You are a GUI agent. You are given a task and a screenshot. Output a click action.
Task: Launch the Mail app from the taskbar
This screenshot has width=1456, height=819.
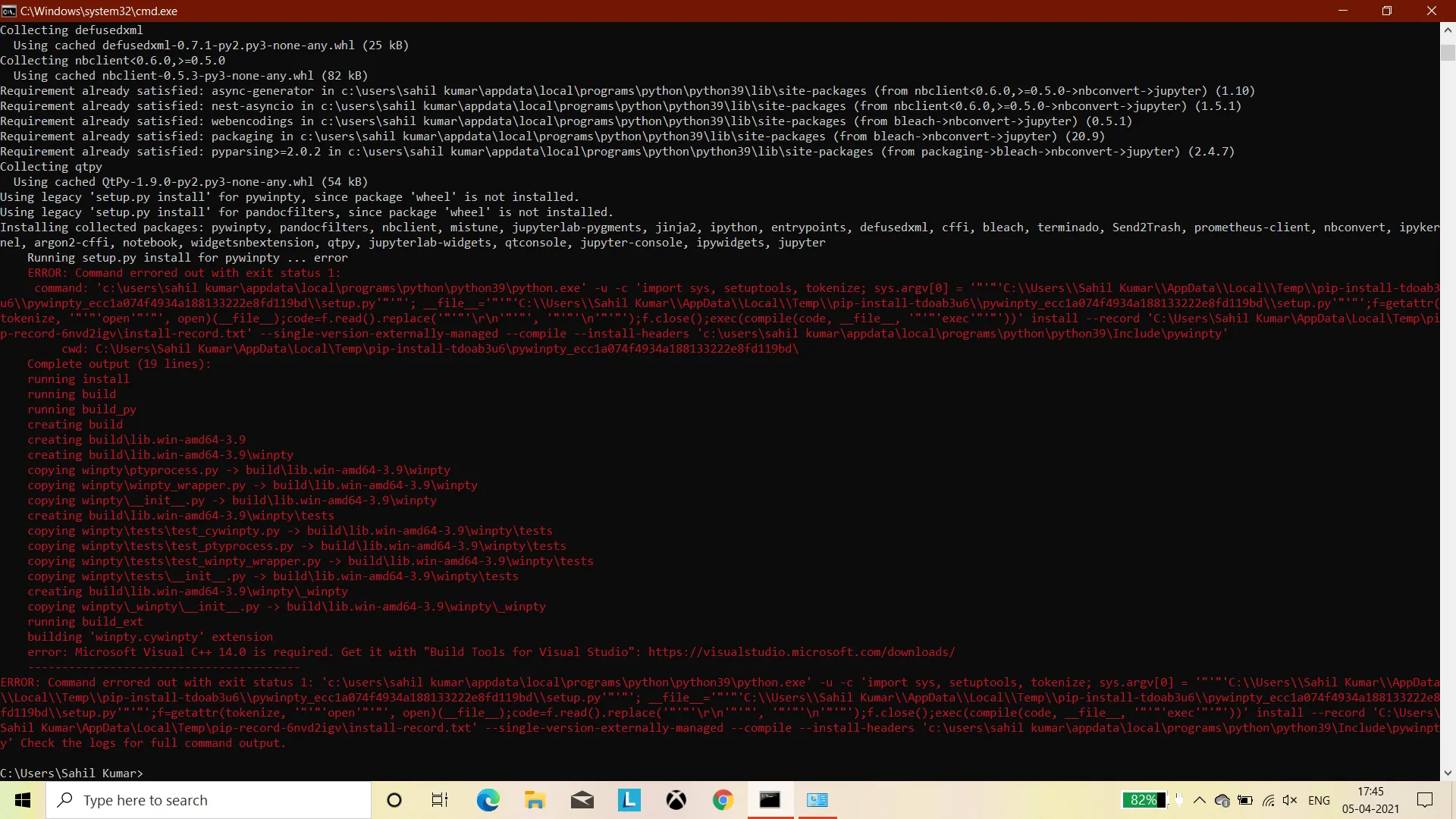[x=582, y=800]
